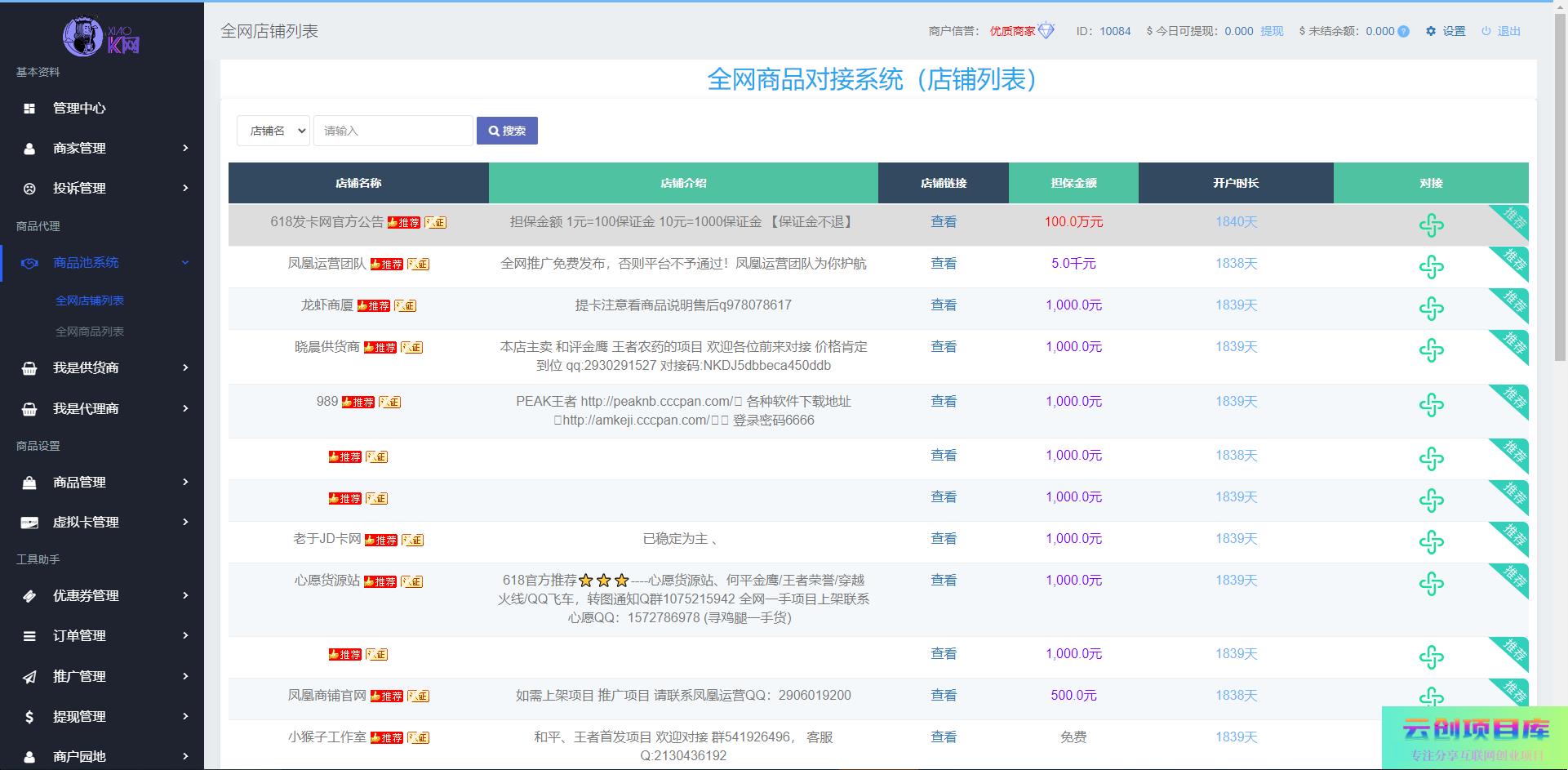Click the green connect icon for 龙虾商厦
Image resolution: width=1568 pixels, height=770 pixels.
[x=1431, y=309]
